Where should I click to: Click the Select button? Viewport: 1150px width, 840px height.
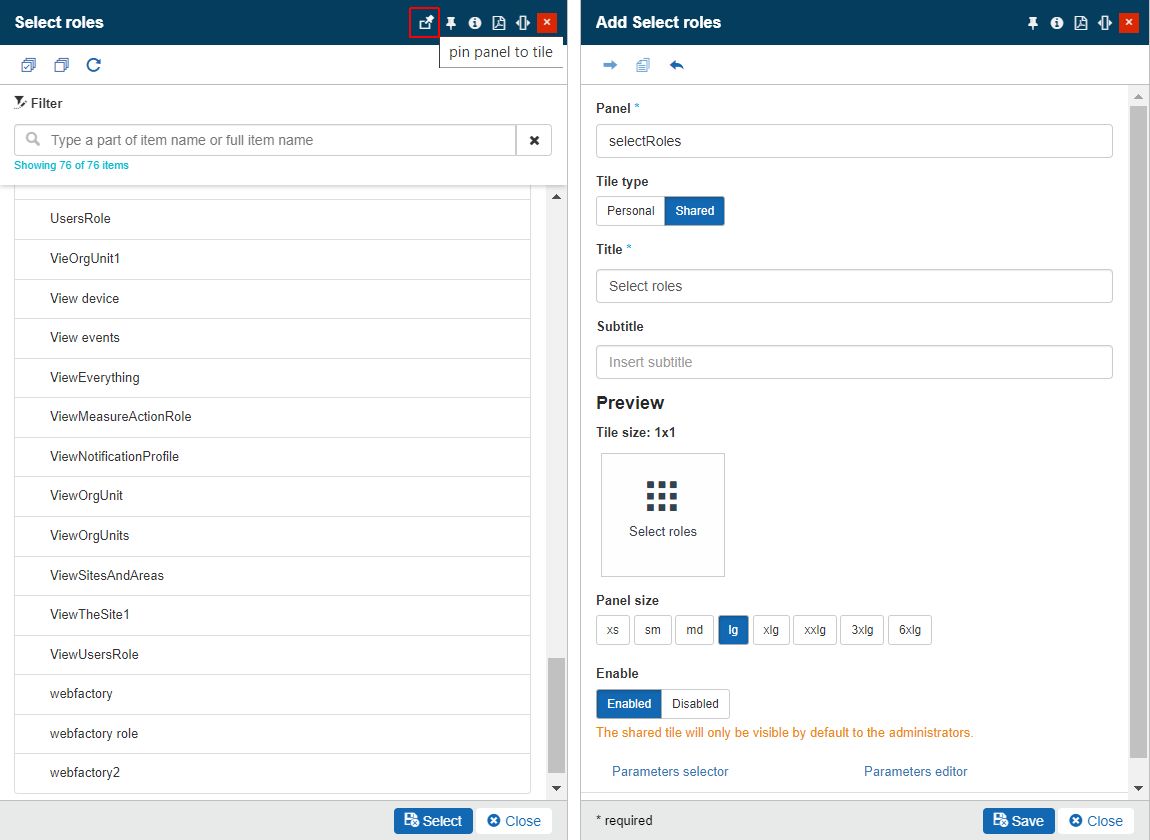pyautogui.click(x=433, y=821)
